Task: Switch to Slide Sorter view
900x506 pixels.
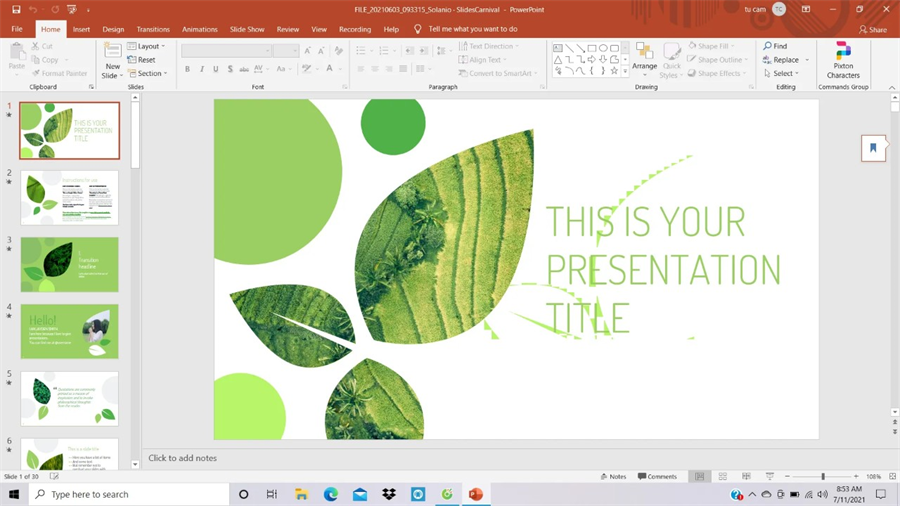Action: pyautogui.click(x=723, y=477)
